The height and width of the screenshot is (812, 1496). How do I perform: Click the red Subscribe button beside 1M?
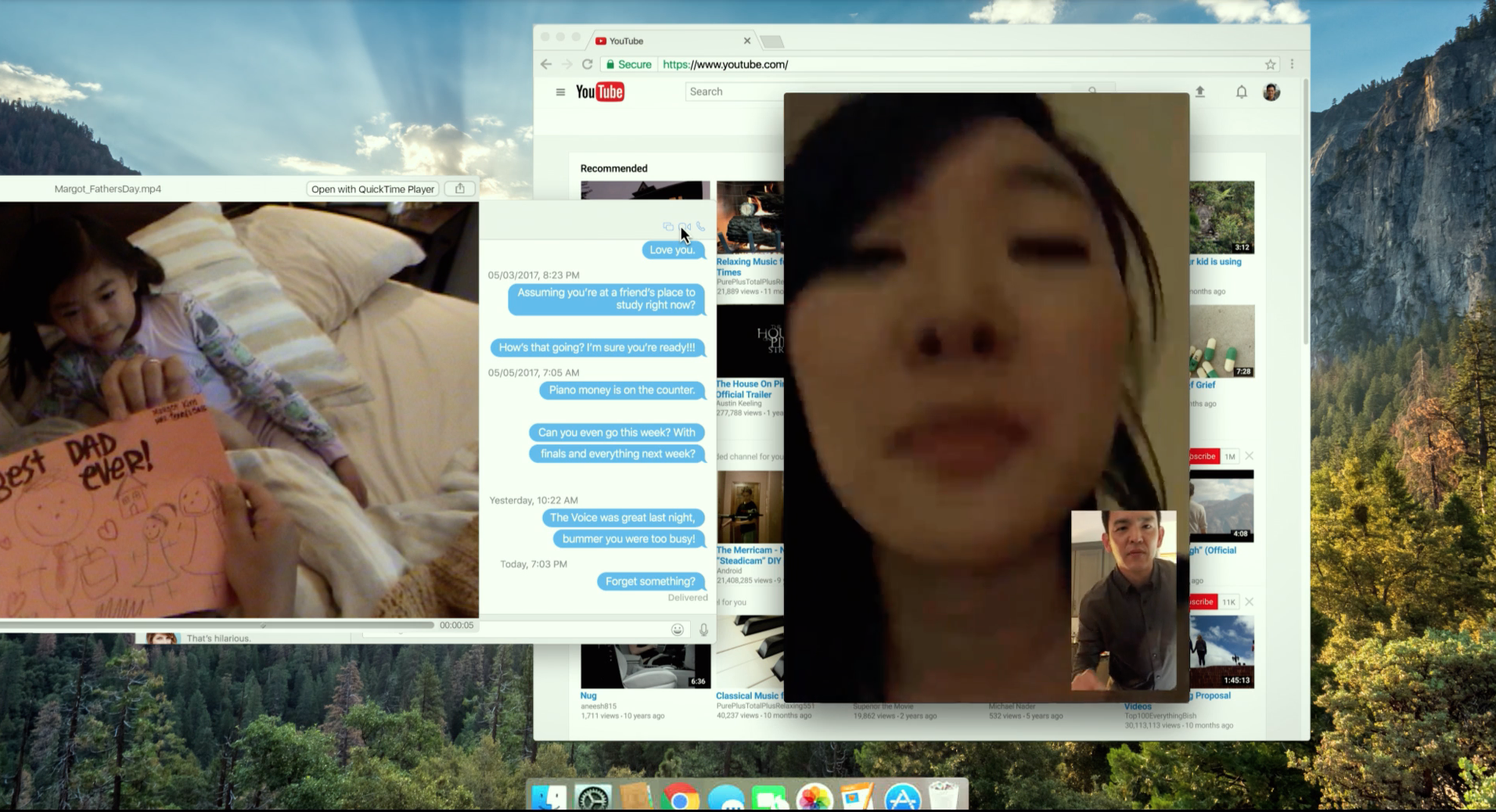pyautogui.click(x=1203, y=456)
